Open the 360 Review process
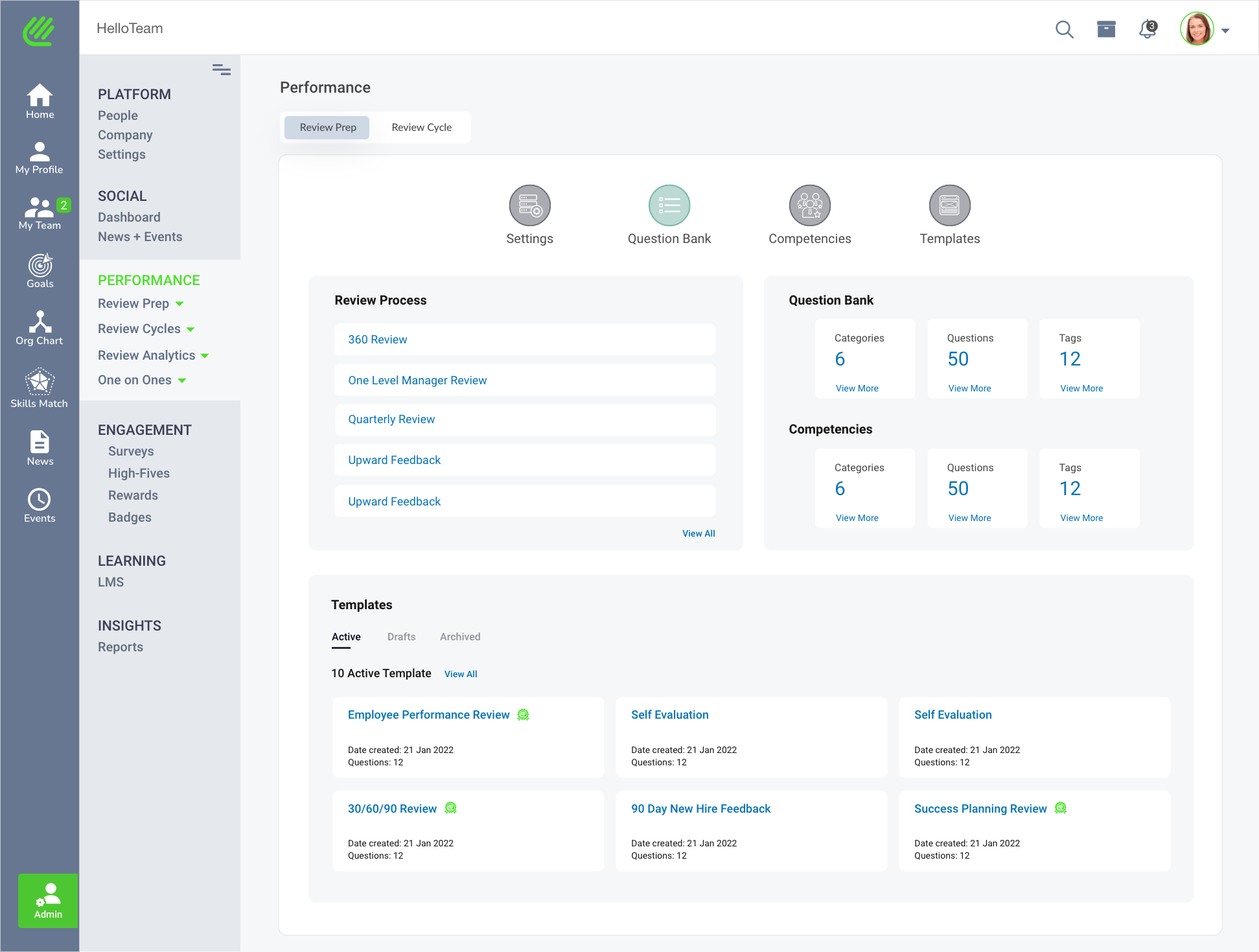Screen dimensions: 1259x952 click(x=525, y=340)
